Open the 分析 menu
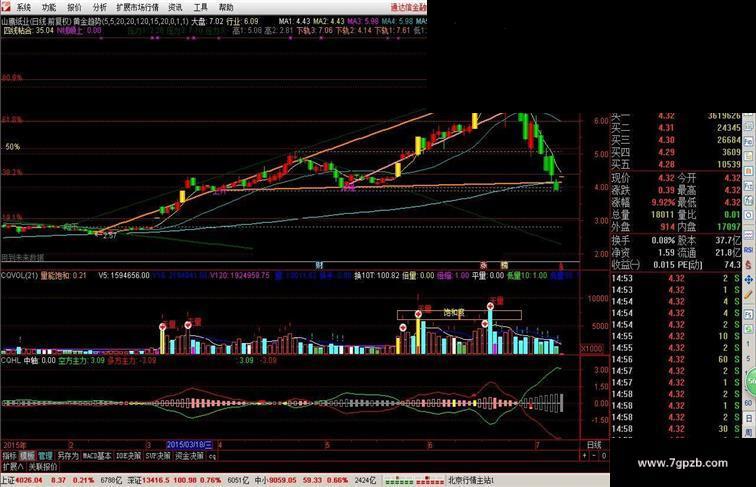 (x=100, y=7)
